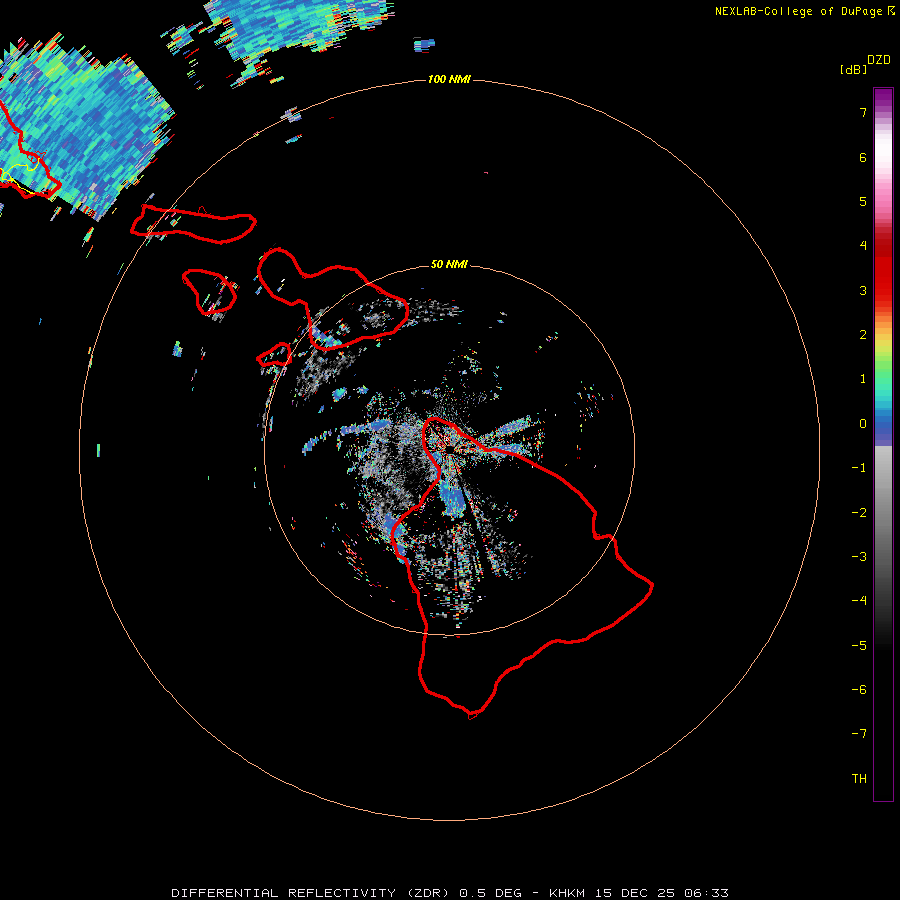Click the -2 value on the color scale

point(859,513)
